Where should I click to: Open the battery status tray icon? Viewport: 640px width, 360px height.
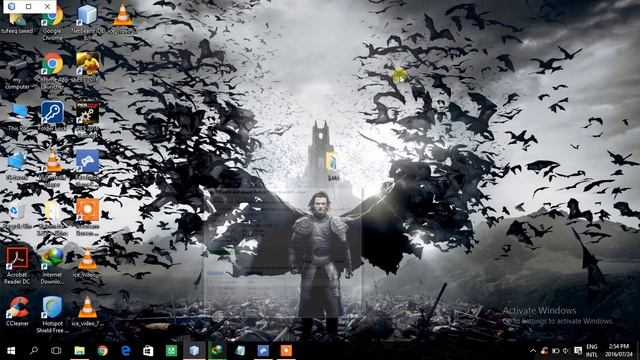pos(556,351)
